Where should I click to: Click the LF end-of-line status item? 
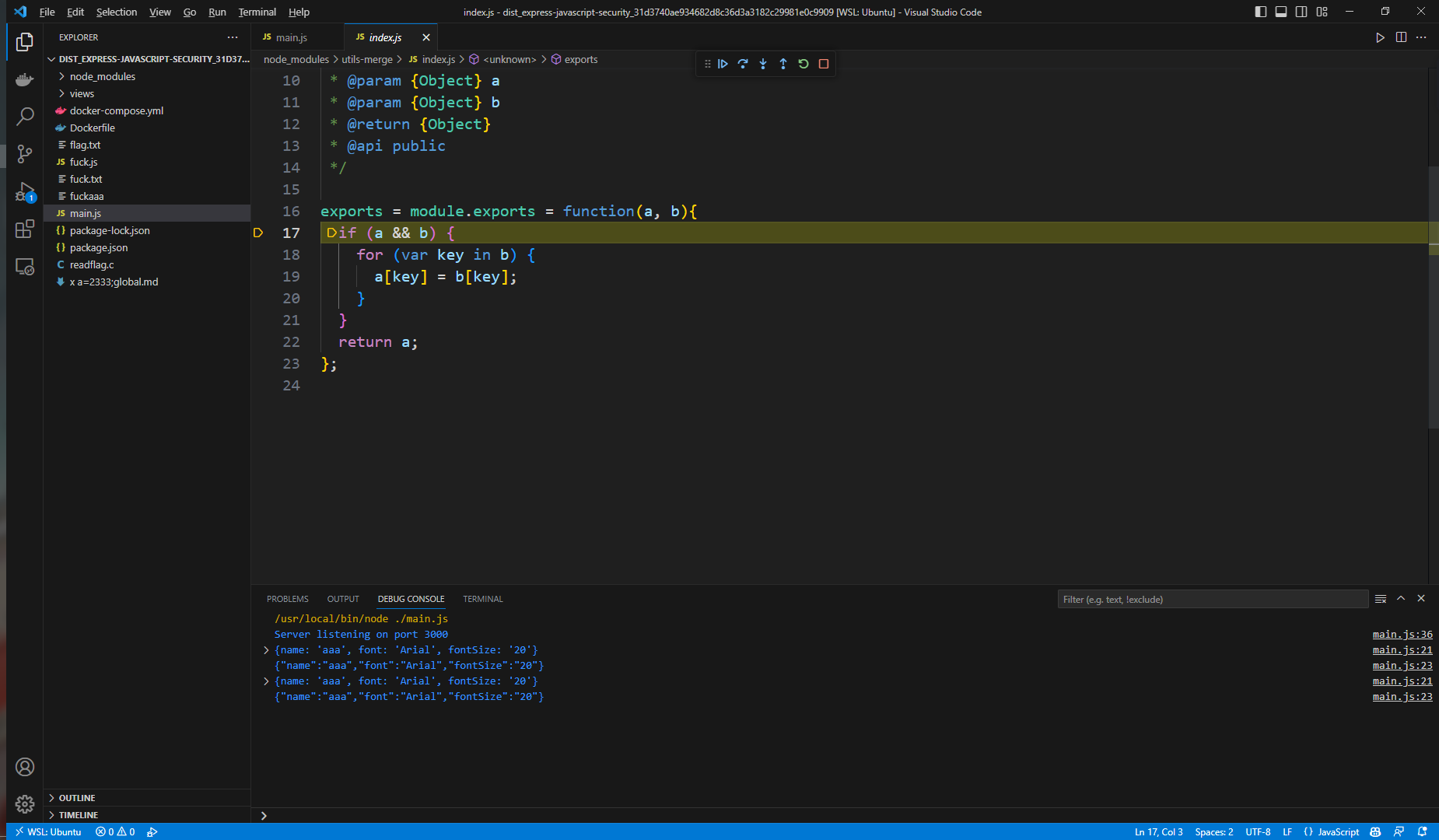coord(1287,831)
